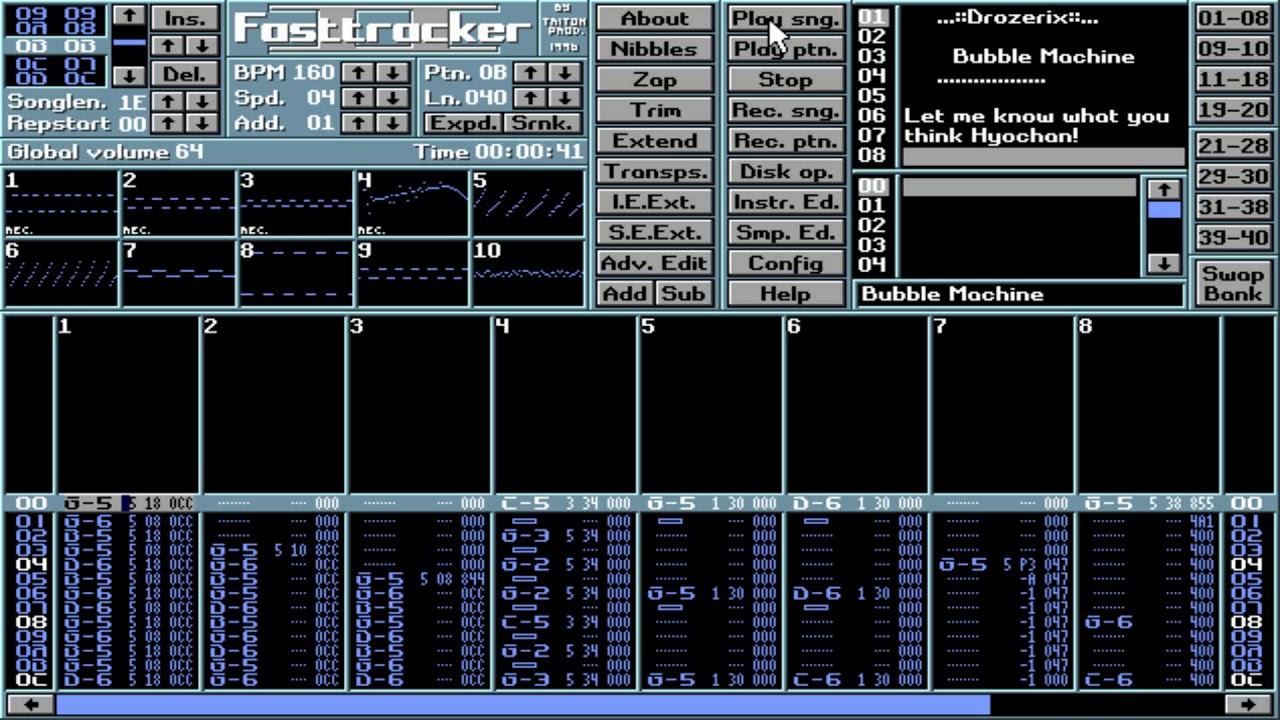
Task: Click the Trim button
Action: coord(654,110)
